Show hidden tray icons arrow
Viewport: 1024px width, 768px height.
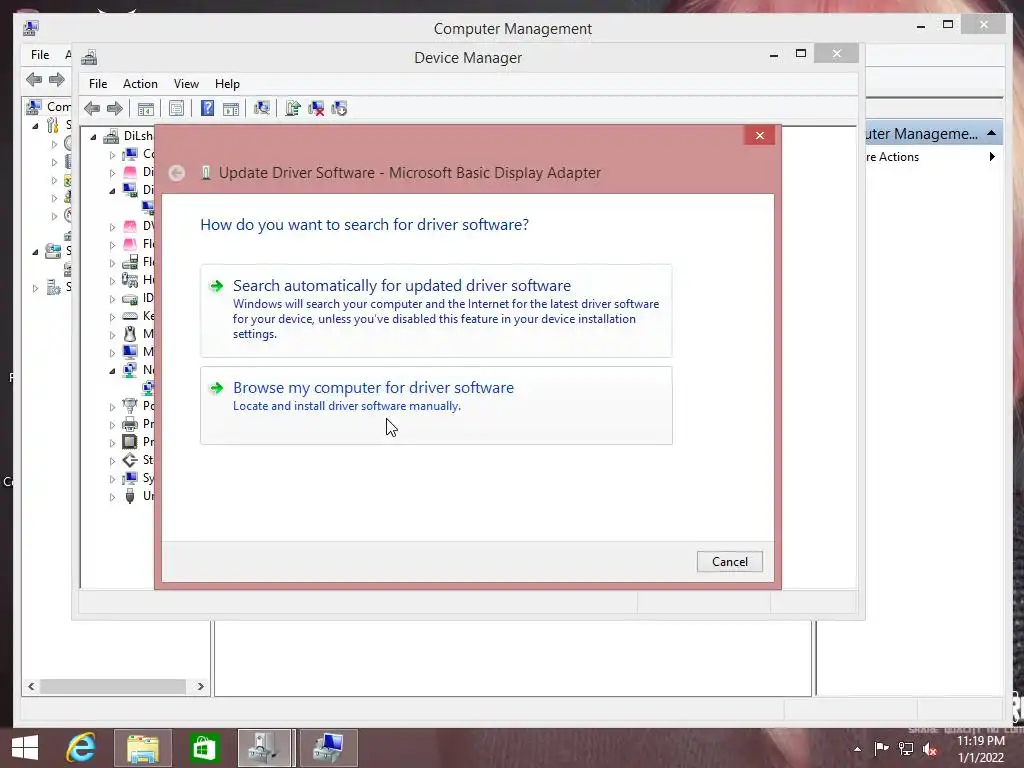(857, 749)
